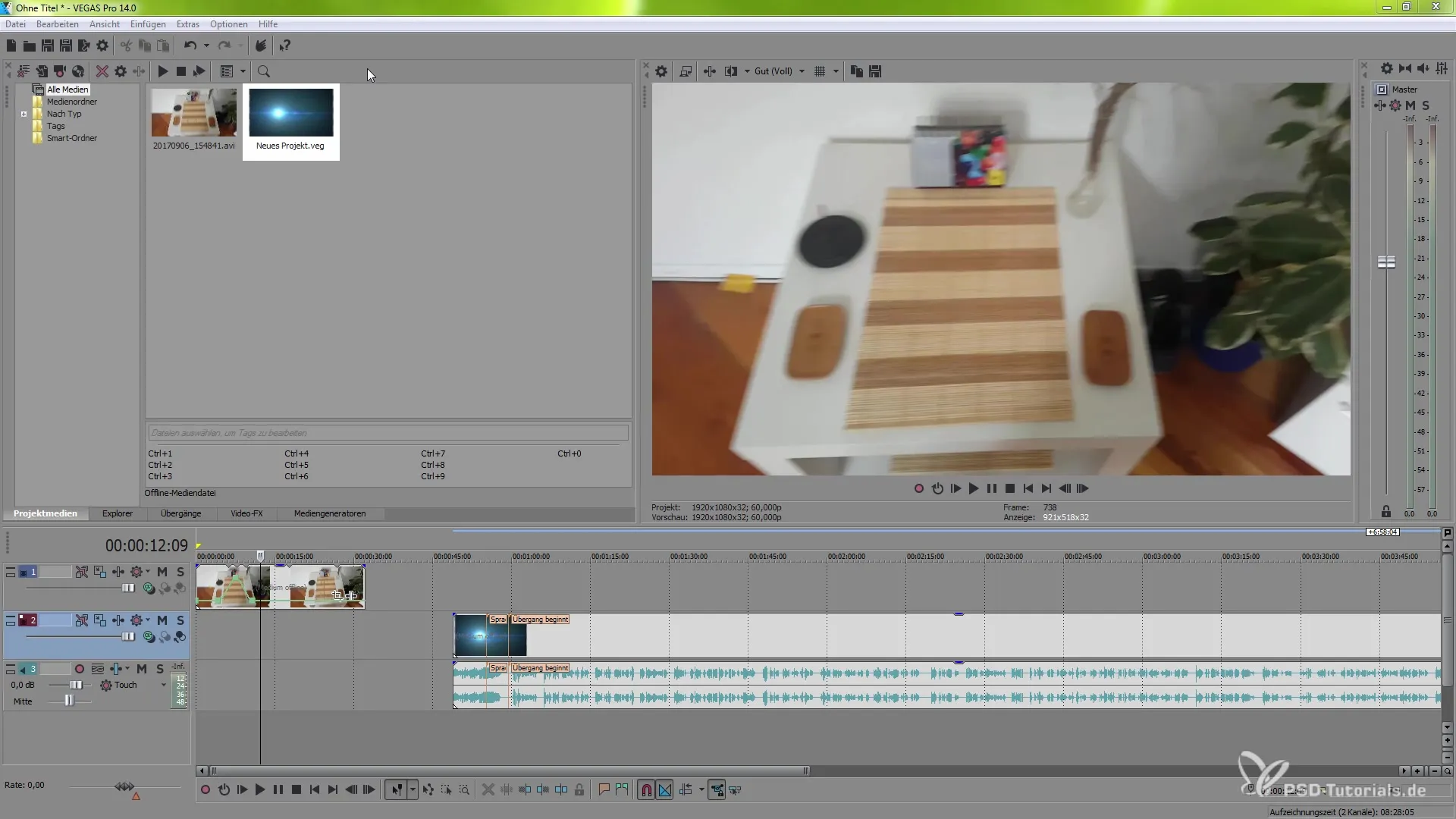This screenshot has width=1456, height=819.
Task: Open track 1 automation settings dropdown arrow
Action: [x=148, y=572]
